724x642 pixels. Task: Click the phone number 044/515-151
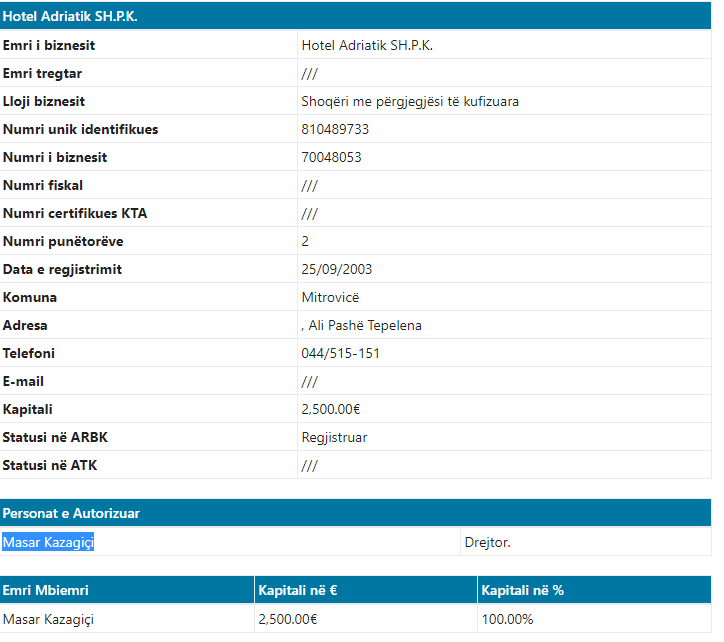[340, 353]
